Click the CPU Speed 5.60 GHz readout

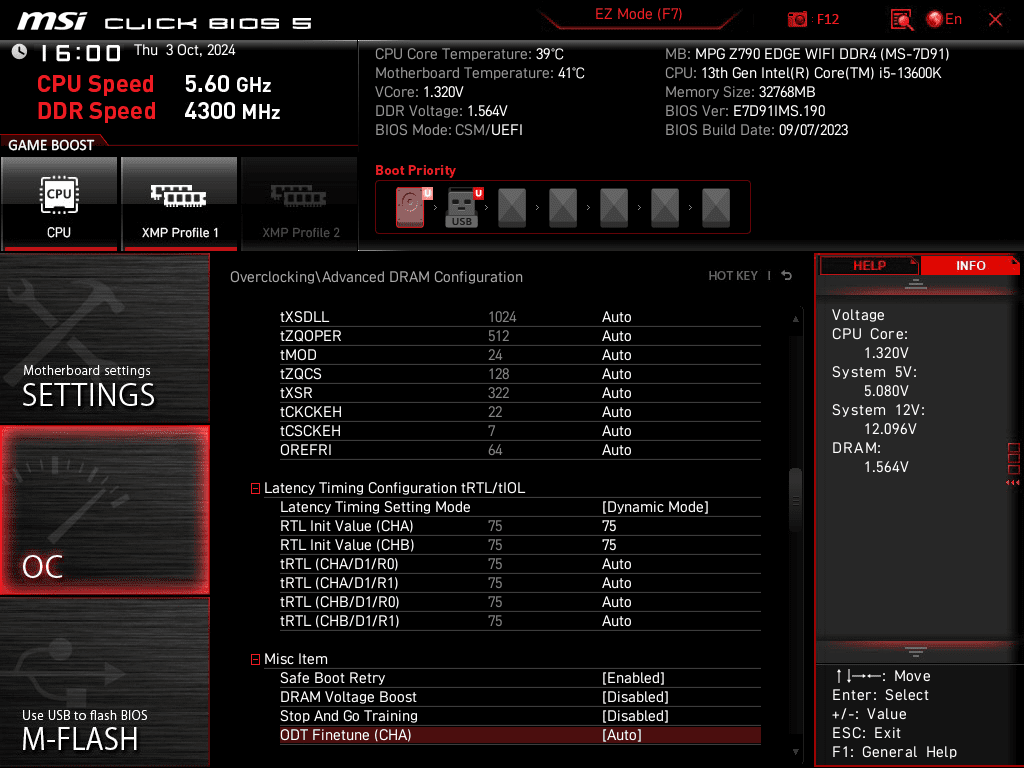click(154, 84)
